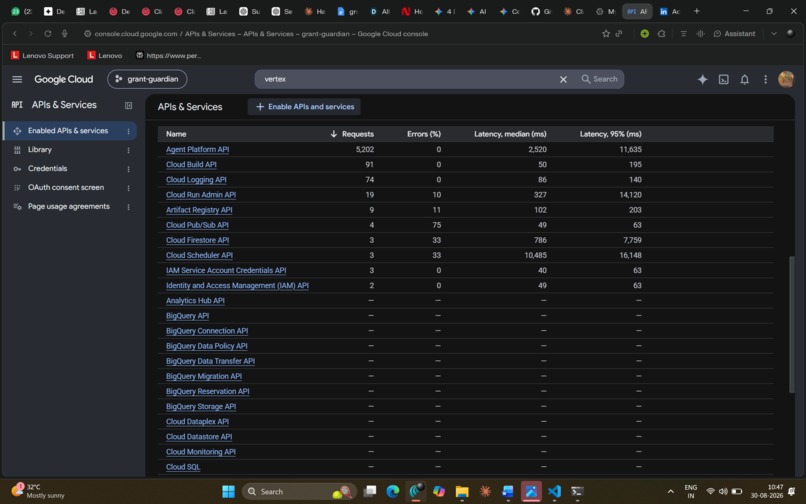
Task: Clear the vertex search query
Action: tap(563, 79)
